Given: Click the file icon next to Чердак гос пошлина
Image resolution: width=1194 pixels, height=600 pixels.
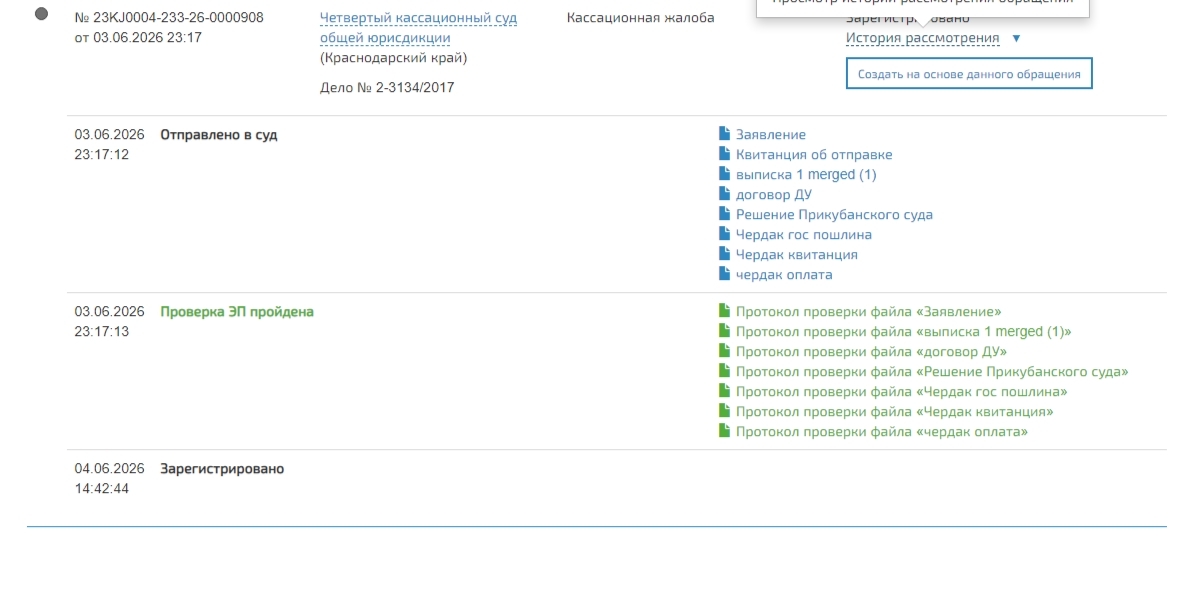Looking at the screenshot, I should (x=724, y=233).
